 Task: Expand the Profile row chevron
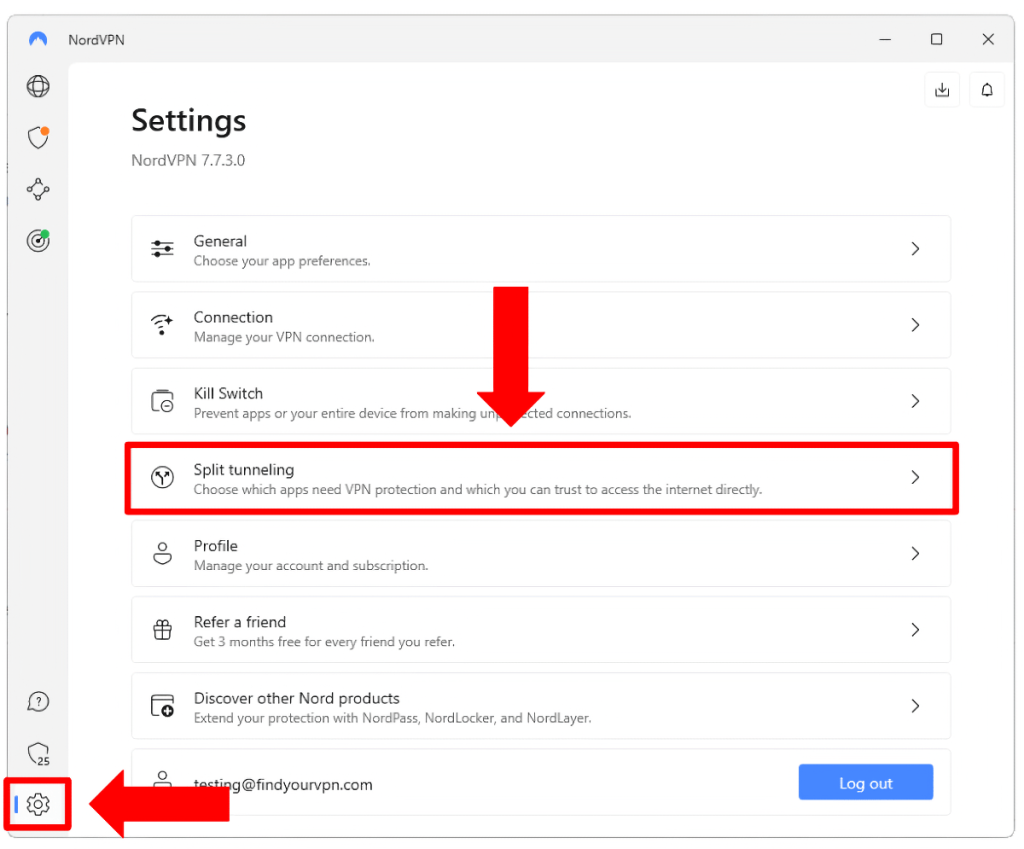tap(916, 554)
